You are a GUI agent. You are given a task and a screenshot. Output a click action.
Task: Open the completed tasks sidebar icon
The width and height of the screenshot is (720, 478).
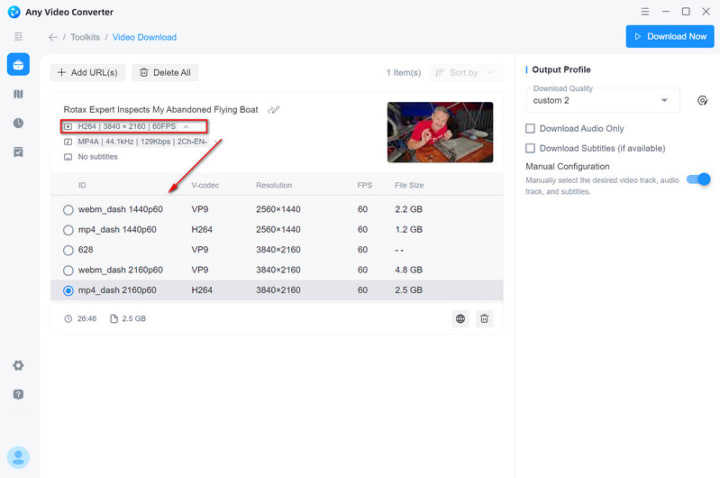point(18,152)
